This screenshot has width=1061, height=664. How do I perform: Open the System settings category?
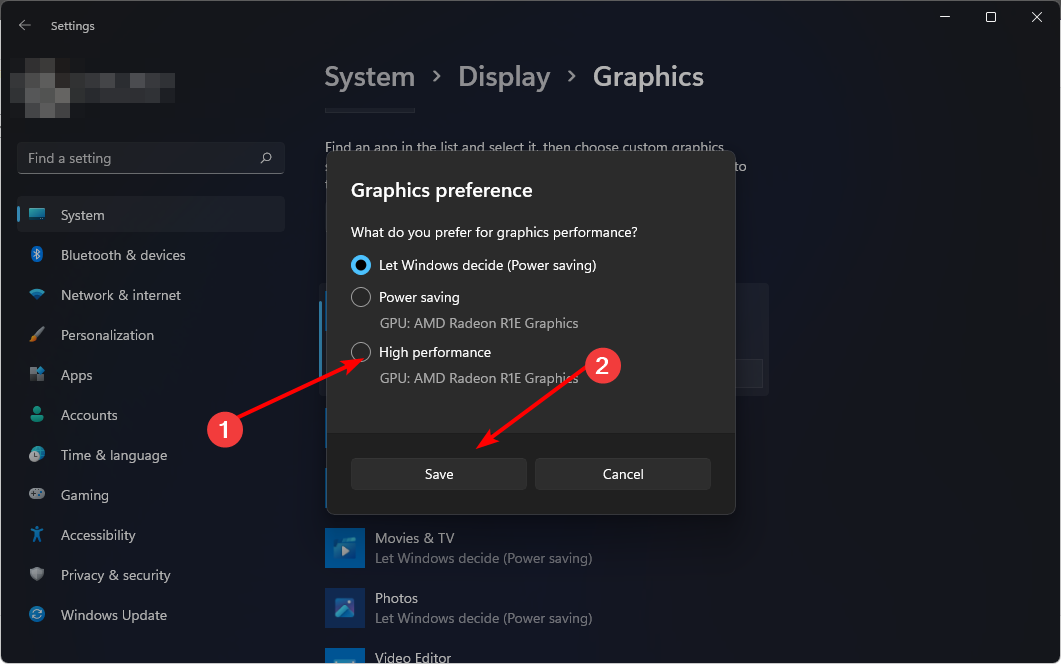tap(150, 215)
